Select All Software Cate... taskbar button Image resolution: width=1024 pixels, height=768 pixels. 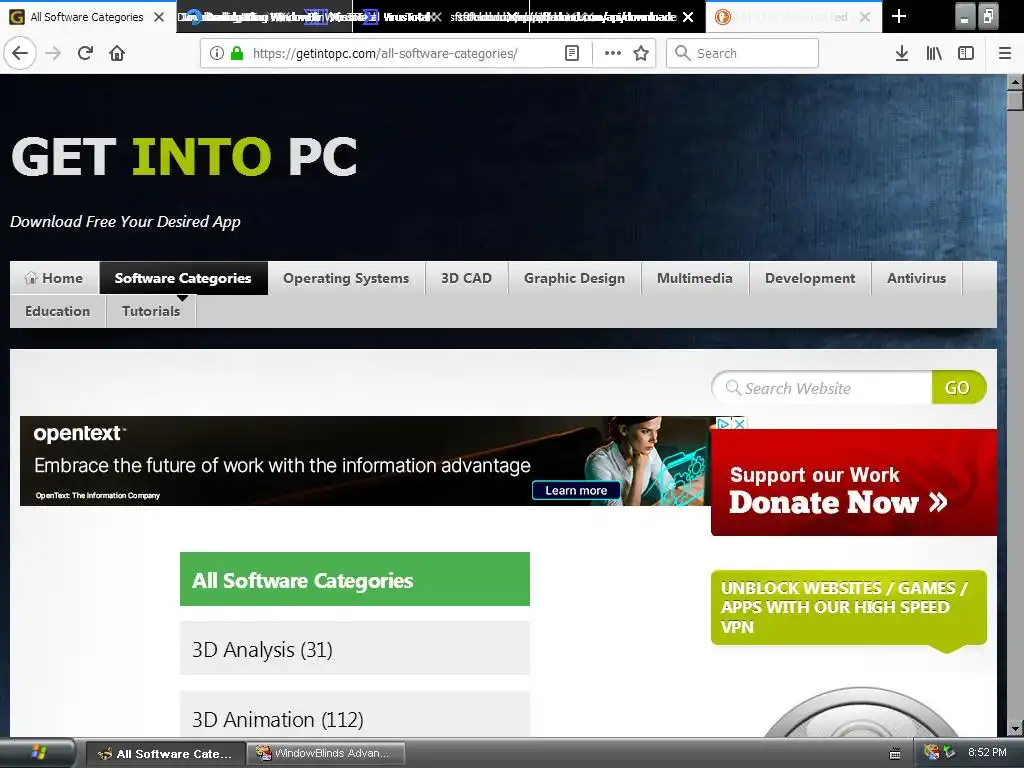pos(166,754)
